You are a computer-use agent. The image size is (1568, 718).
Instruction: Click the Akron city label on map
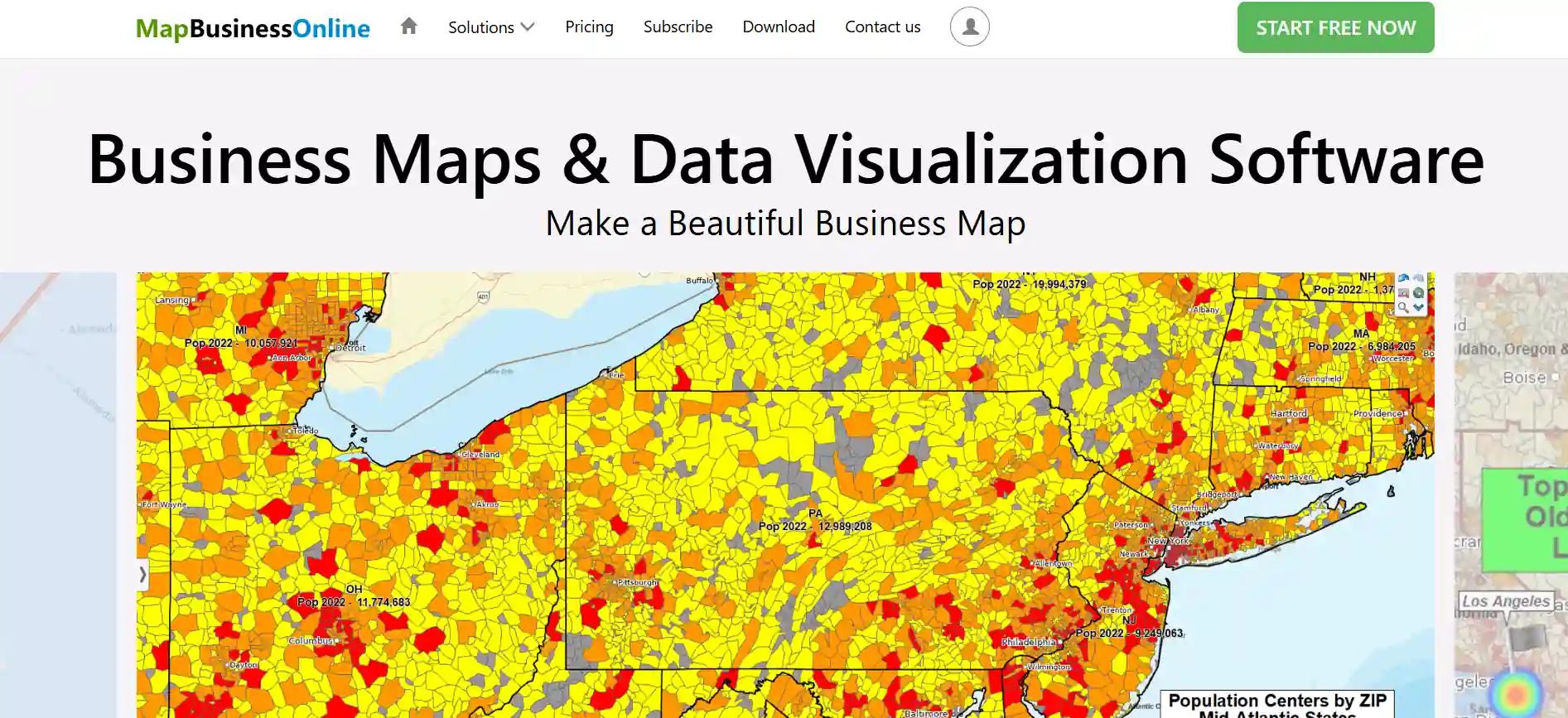tap(487, 504)
